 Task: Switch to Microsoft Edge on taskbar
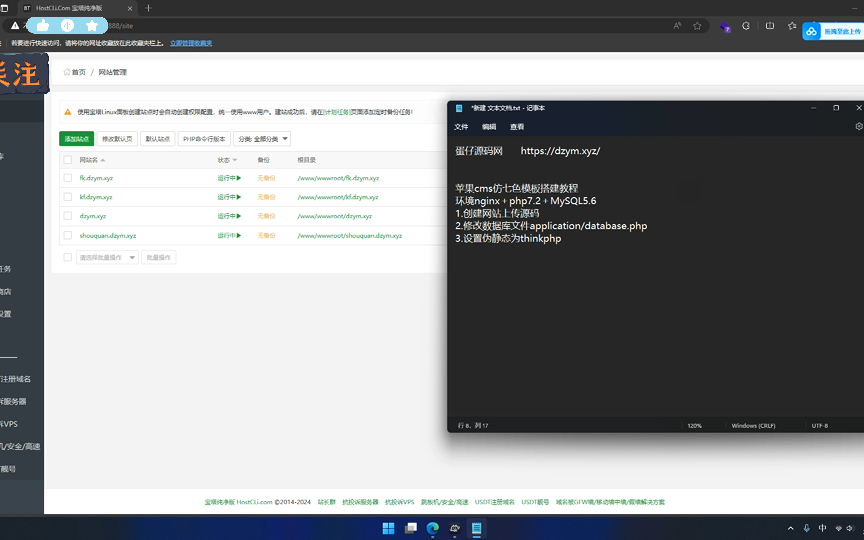click(433, 528)
